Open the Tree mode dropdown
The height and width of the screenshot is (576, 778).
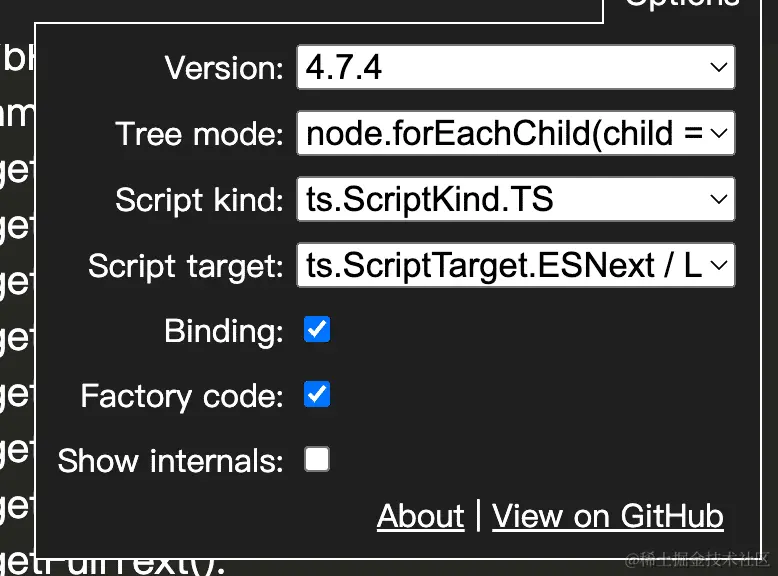point(516,133)
